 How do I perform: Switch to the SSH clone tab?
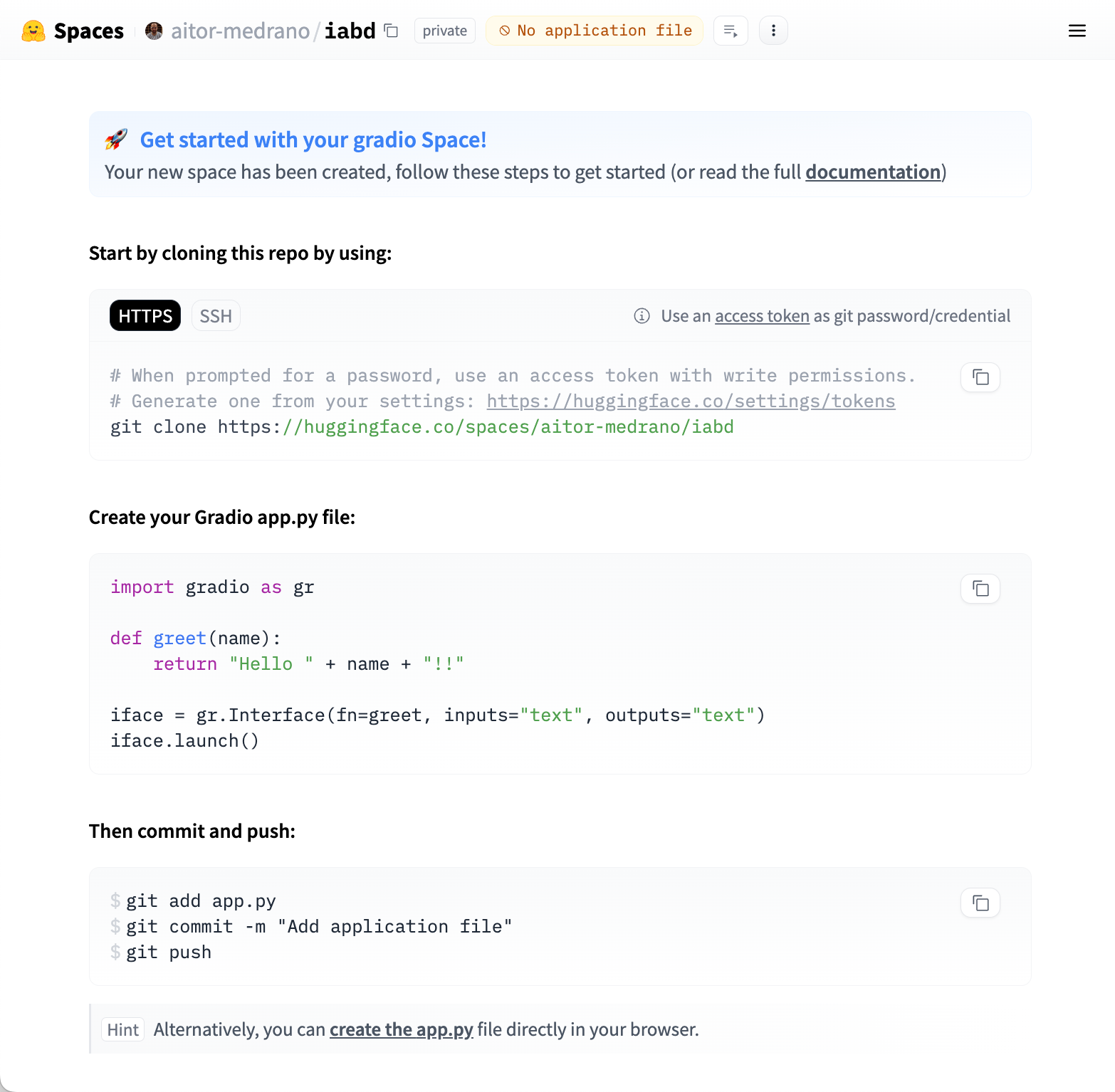click(x=216, y=315)
